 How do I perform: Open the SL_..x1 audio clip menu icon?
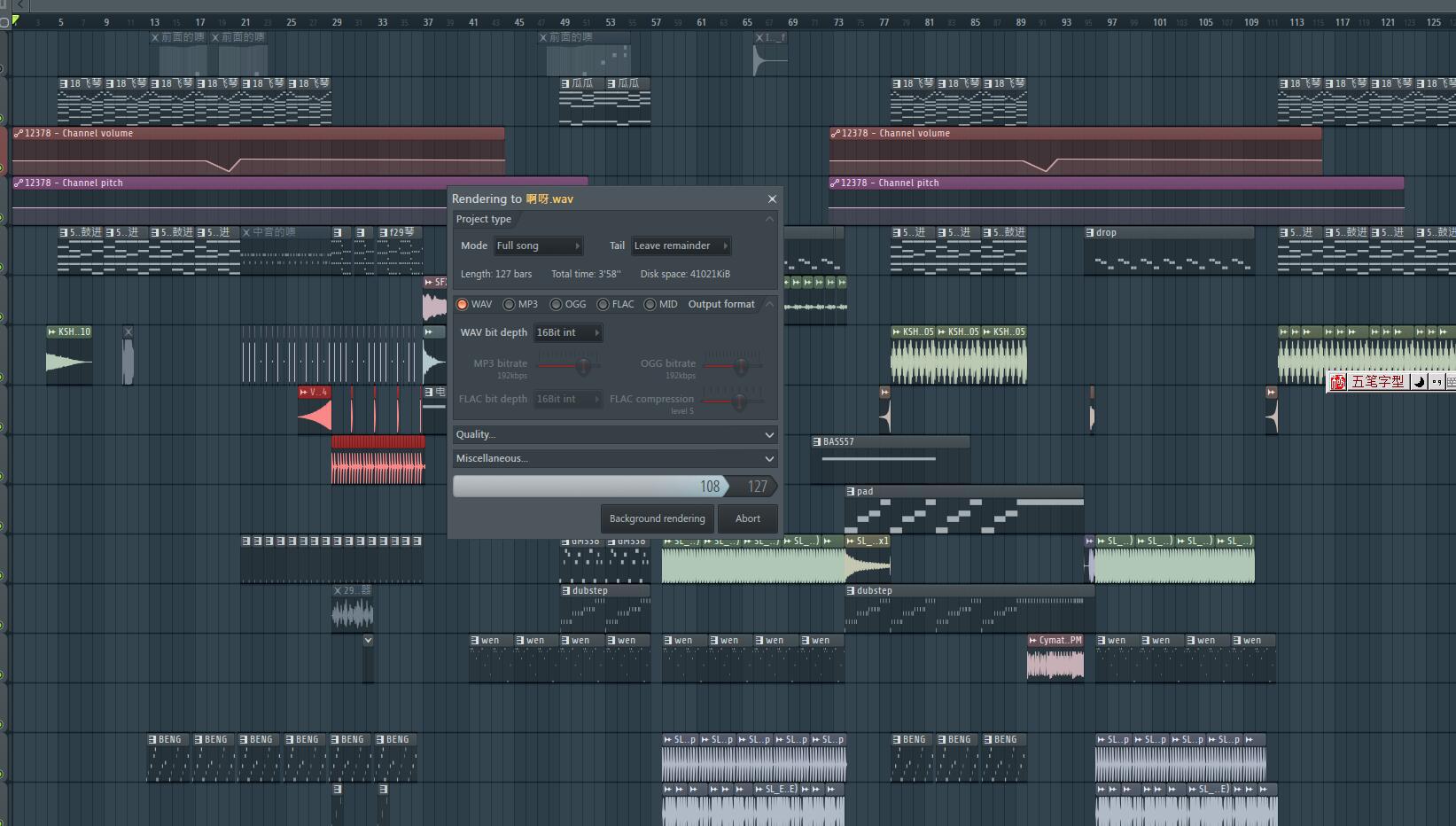tap(851, 541)
